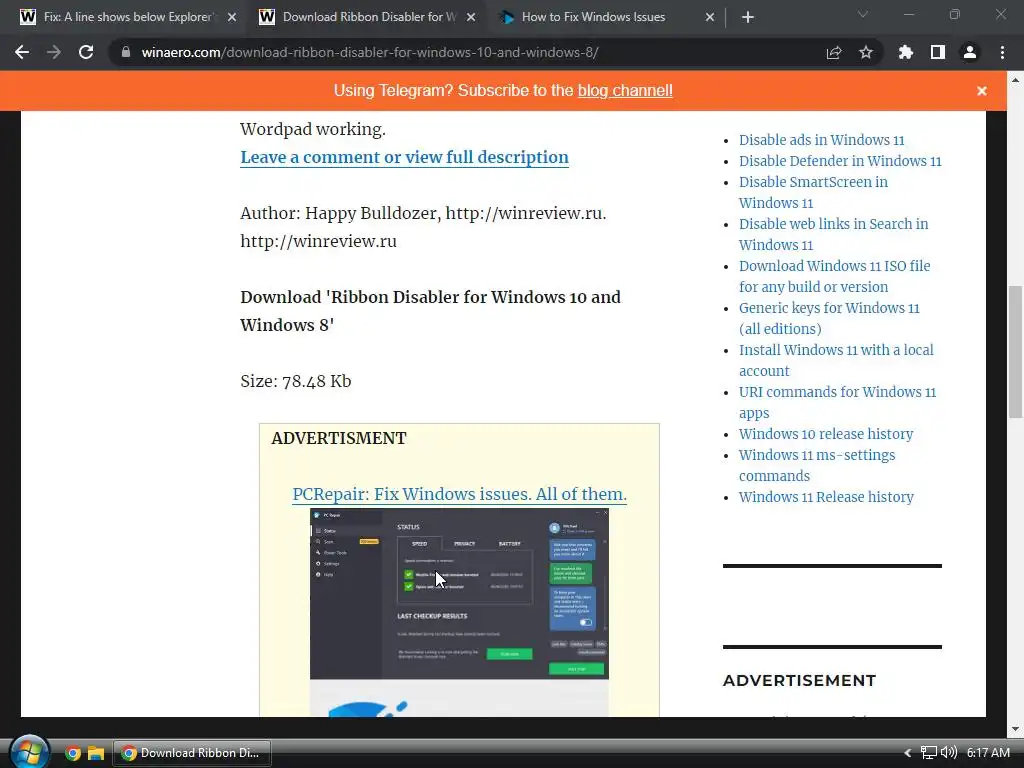Click the PCRepair ad screenshot
This screenshot has width=1024, height=768.
pos(459,594)
